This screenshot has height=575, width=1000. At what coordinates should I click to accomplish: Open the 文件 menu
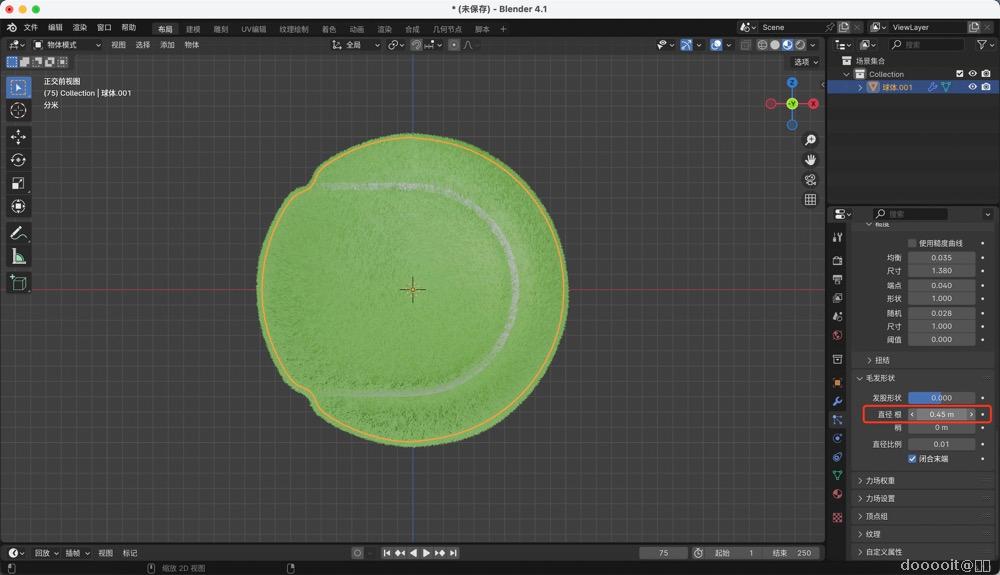[x=31, y=28]
